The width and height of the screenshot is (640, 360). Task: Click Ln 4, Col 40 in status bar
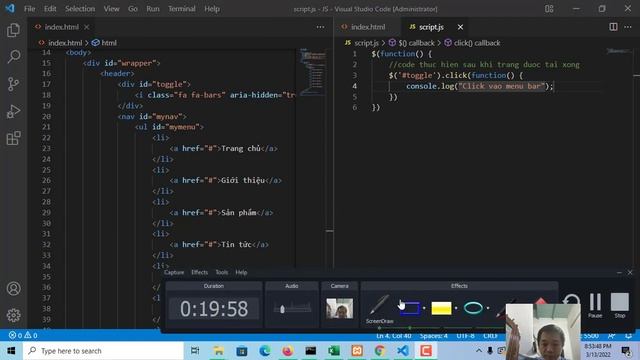(x=393, y=336)
